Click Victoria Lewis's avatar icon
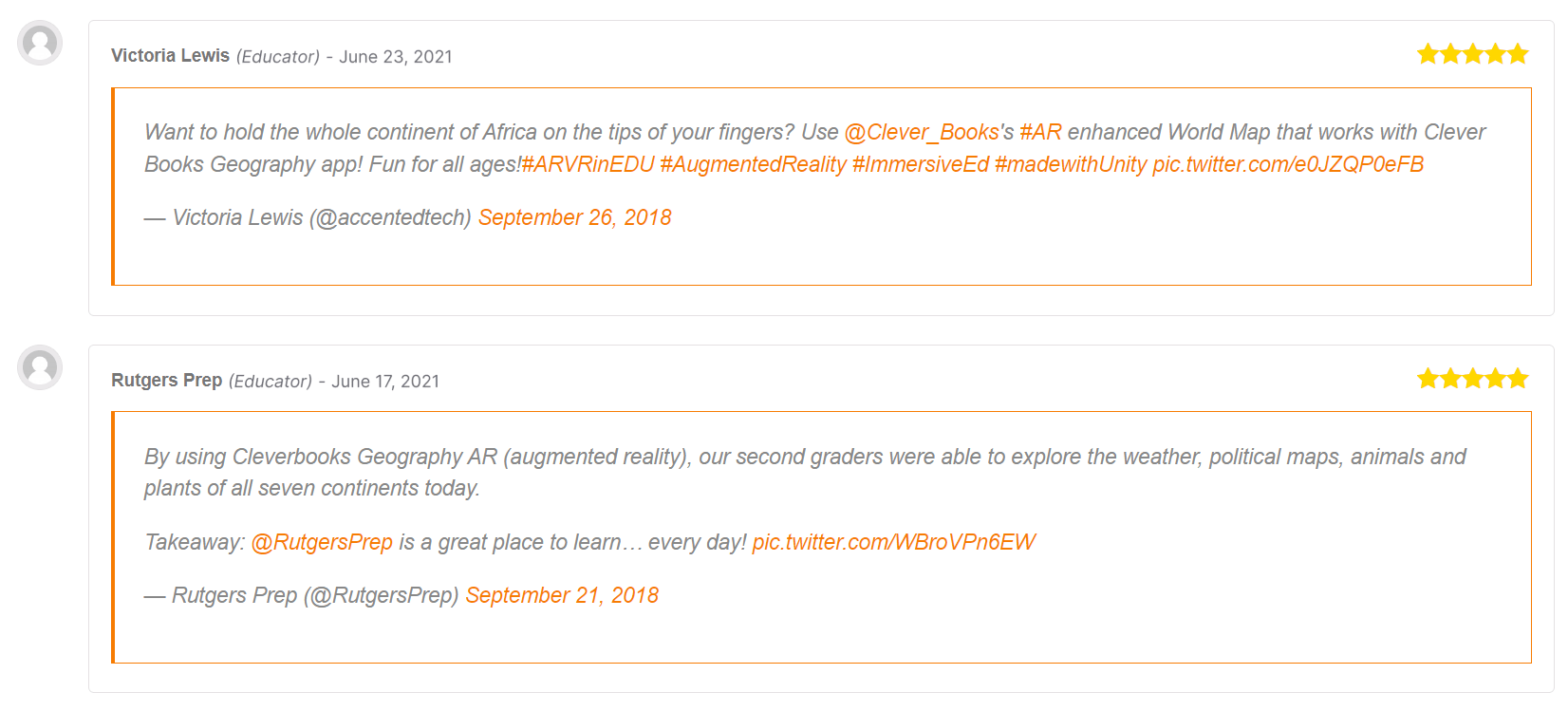1568x711 pixels. click(x=40, y=43)
